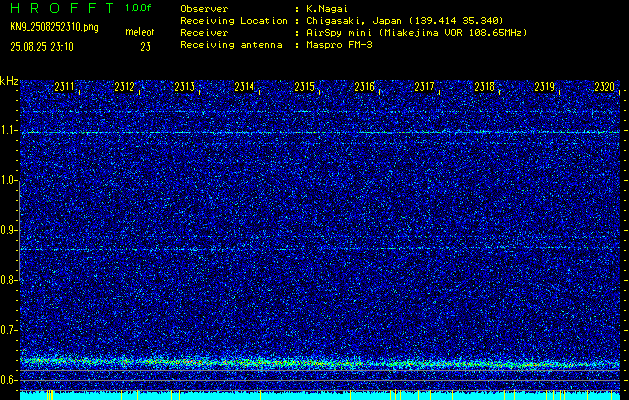Click the 2316 time marker
This screenshot has height=400, width=629.
point(365,87)
